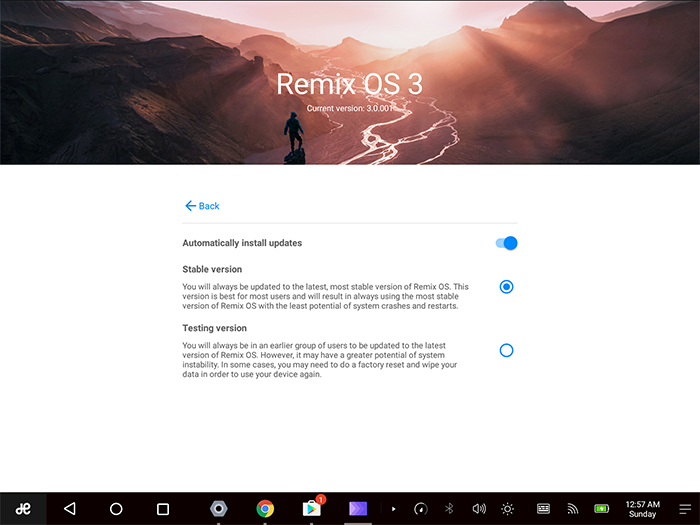Tap the triangle back navigation button
Viewport: 700px width, 525px height.
coord(70,509)
